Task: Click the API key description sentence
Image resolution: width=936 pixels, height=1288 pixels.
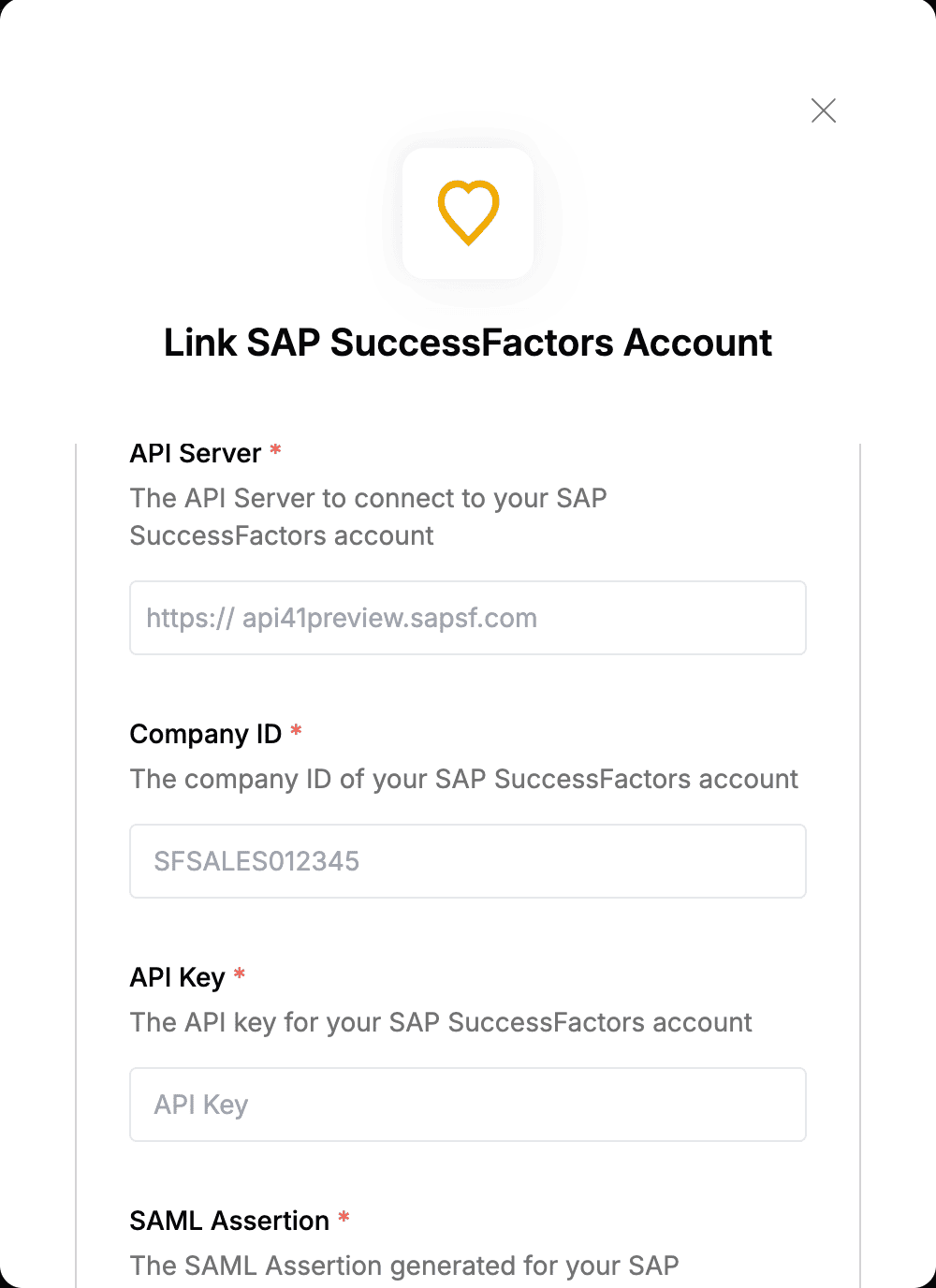Action: [441, 1022]
